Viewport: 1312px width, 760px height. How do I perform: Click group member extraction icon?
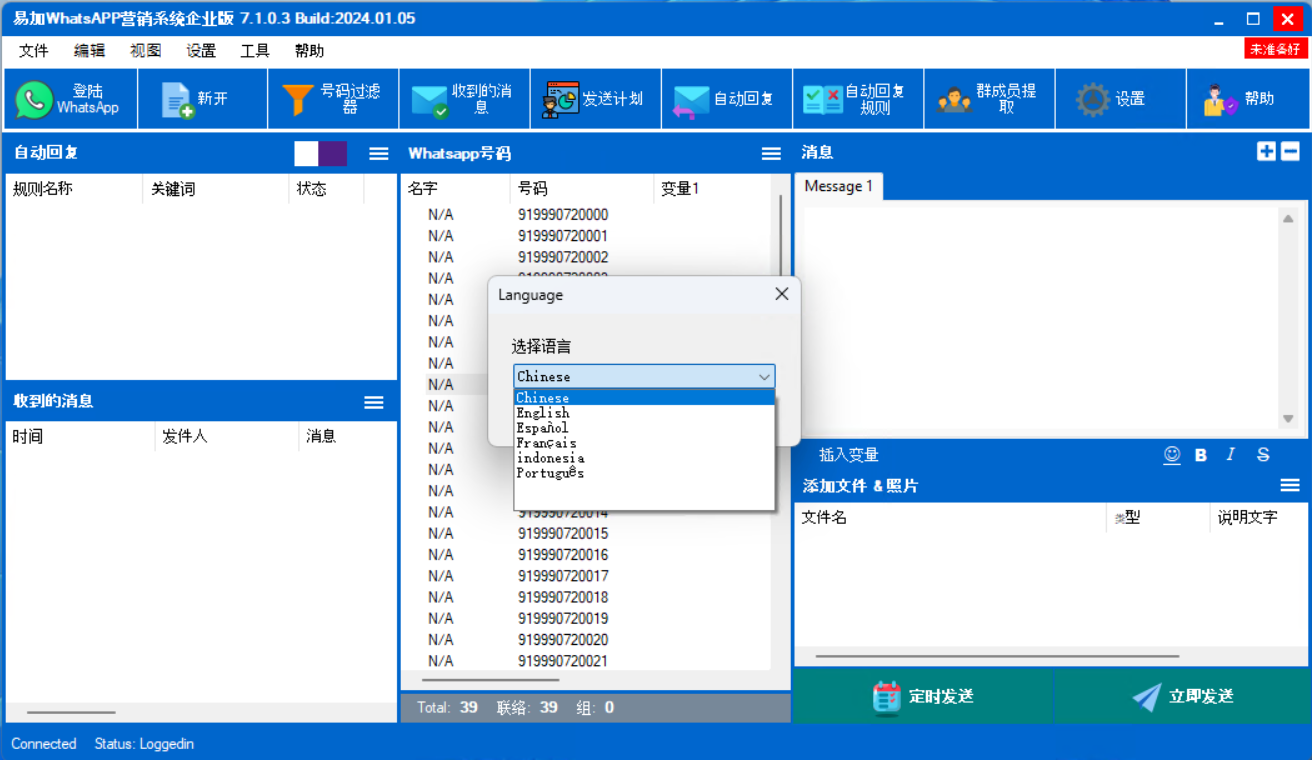pos(954,99)
